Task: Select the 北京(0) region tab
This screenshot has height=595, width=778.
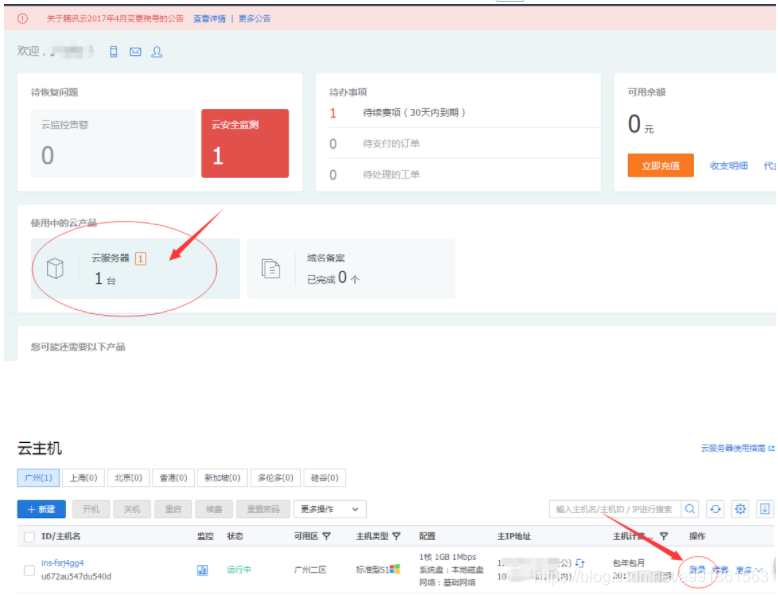Action: (129, 478)
